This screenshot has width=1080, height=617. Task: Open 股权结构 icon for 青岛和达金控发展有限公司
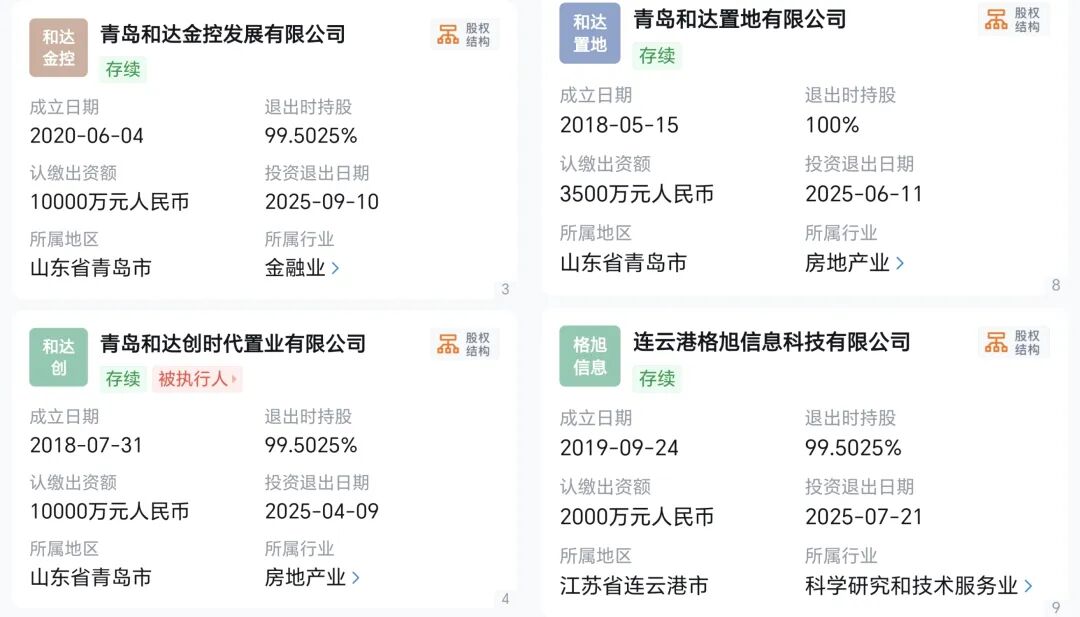click(465, 34)
